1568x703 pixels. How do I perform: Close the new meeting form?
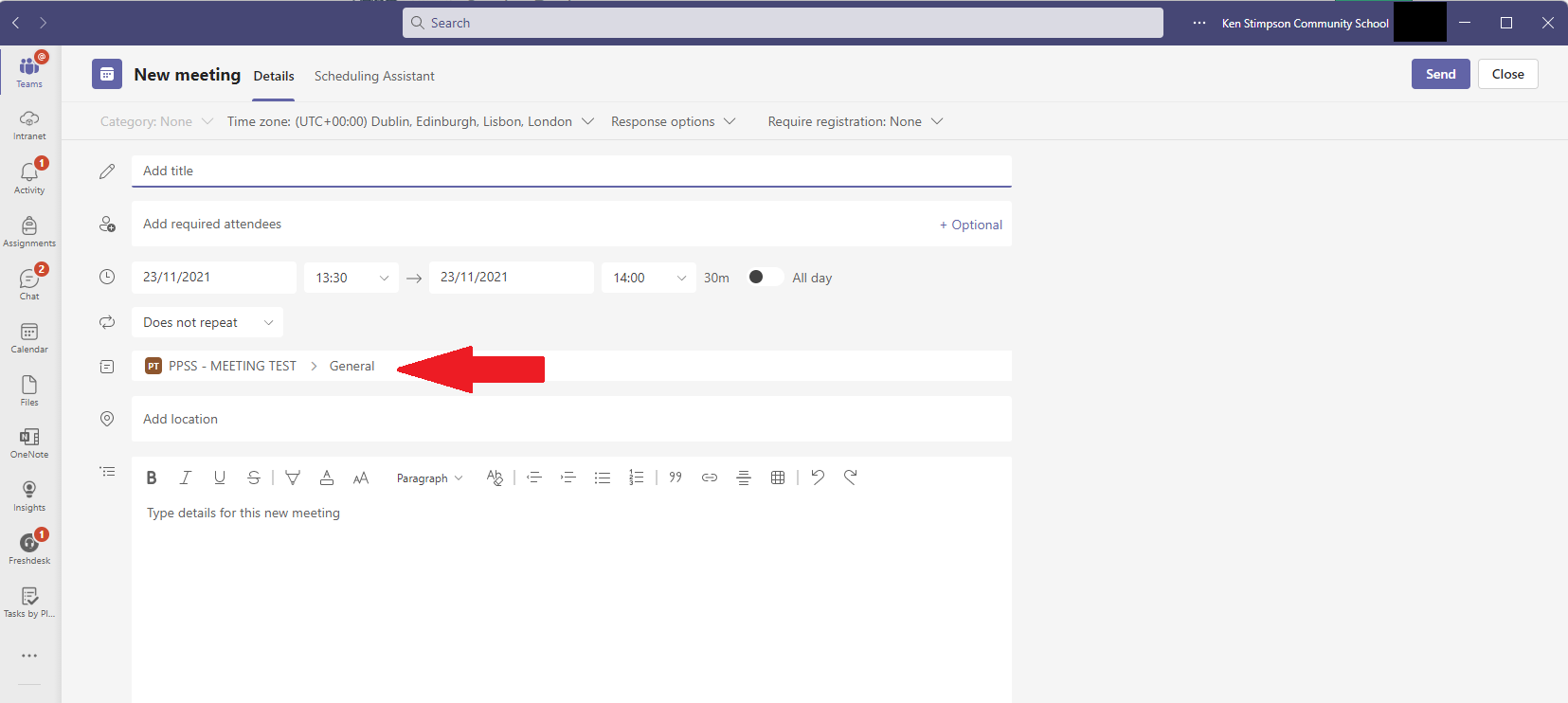[1508, 74]
